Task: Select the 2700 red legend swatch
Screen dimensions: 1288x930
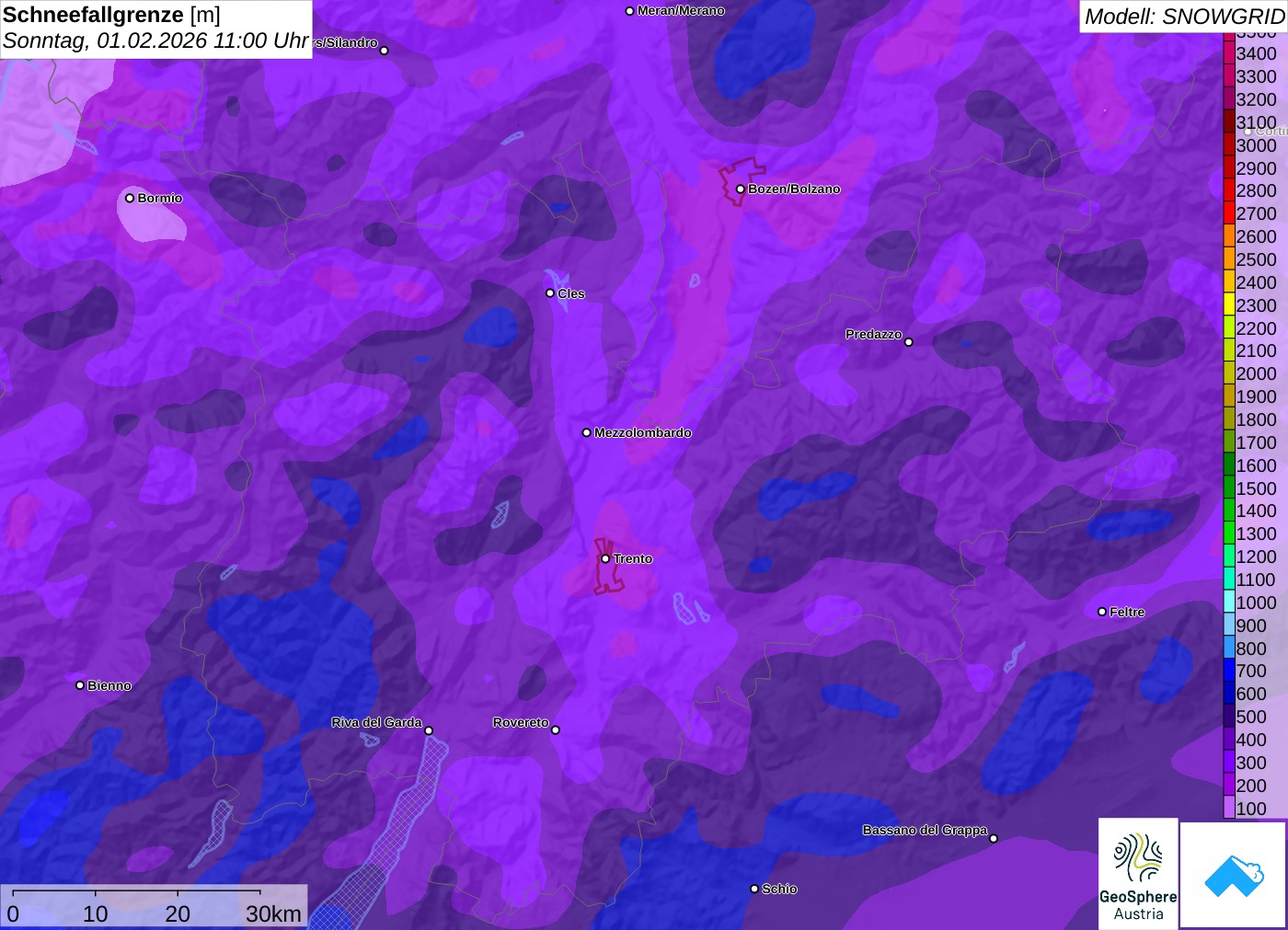Action: [x=1229, y=213]
